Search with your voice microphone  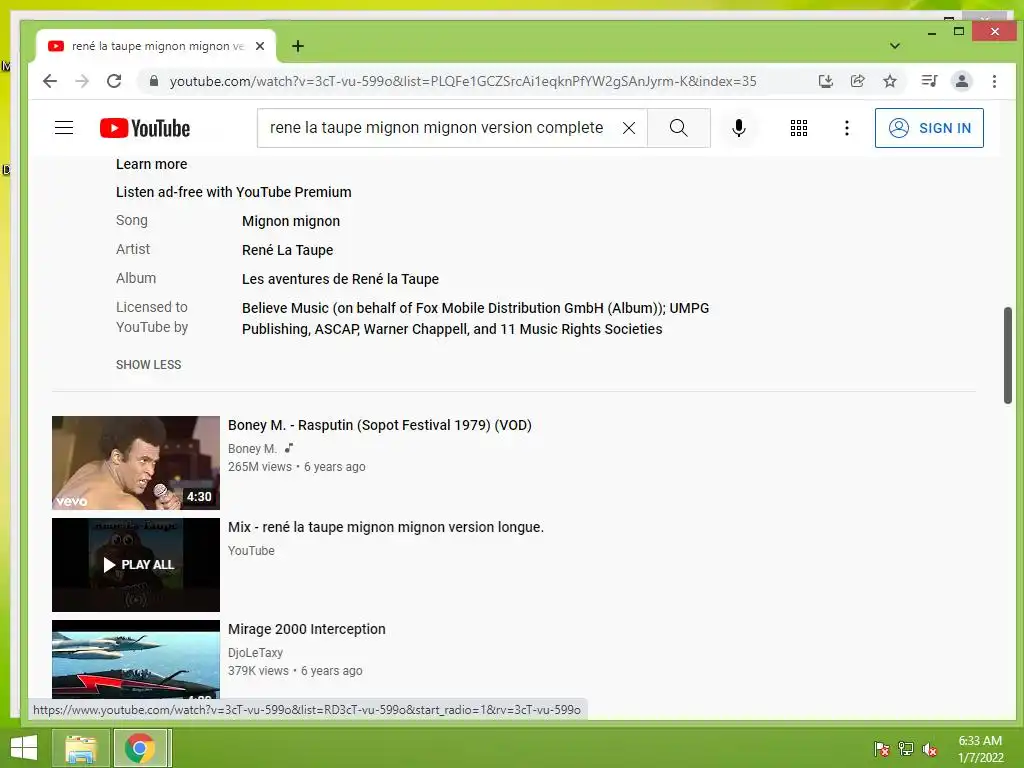click(739, 128)
